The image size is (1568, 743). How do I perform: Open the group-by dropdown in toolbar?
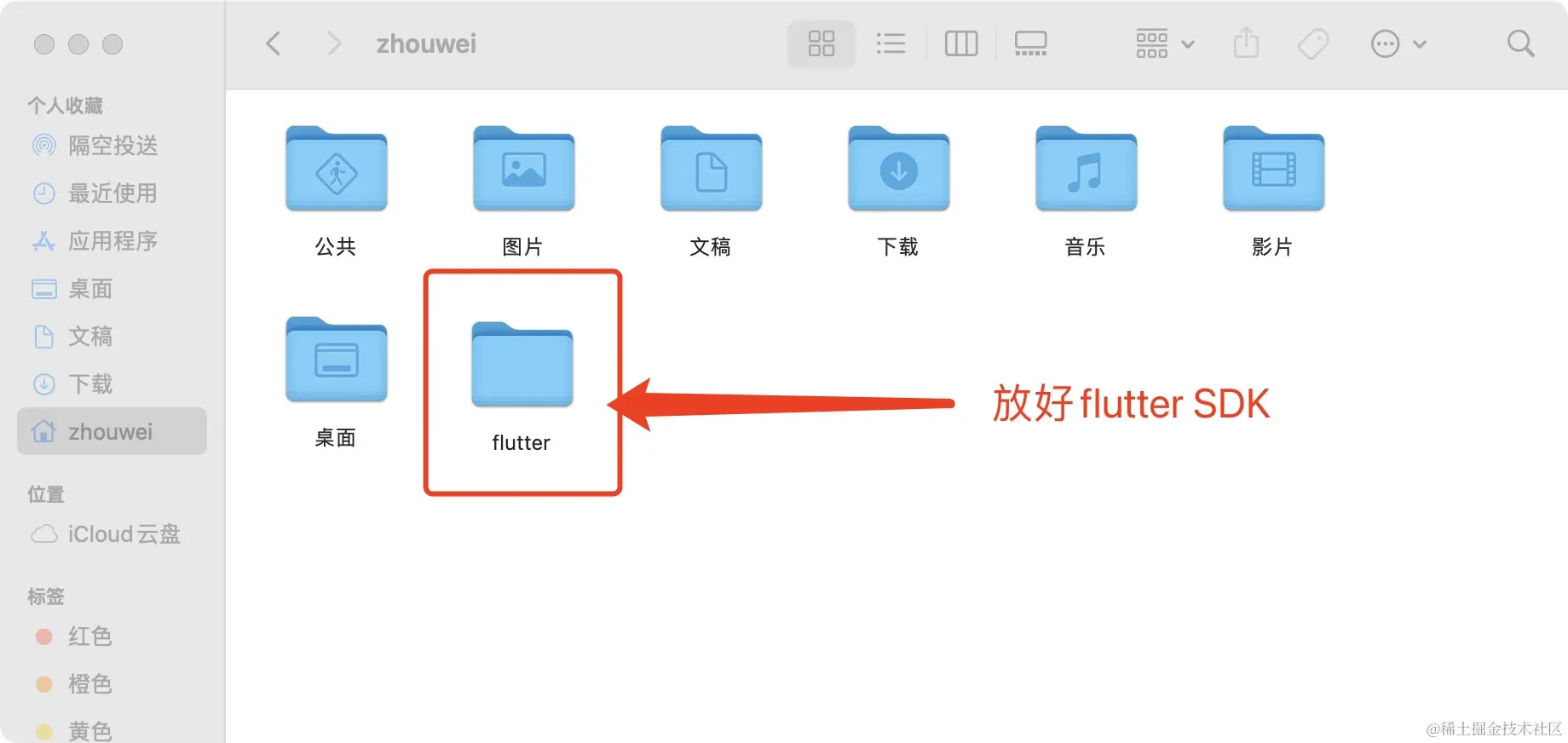coord(1165,43)
